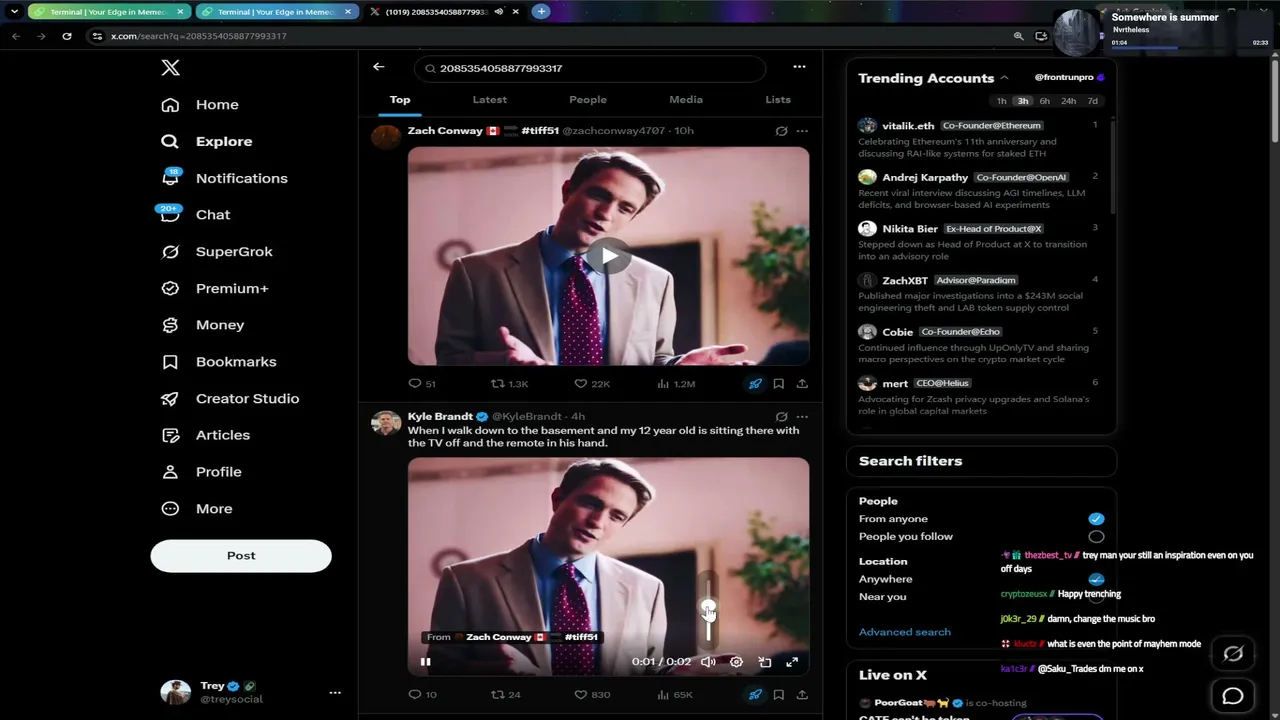Enable picture-in-picture on the video
1280x720 pixels.
764,662
